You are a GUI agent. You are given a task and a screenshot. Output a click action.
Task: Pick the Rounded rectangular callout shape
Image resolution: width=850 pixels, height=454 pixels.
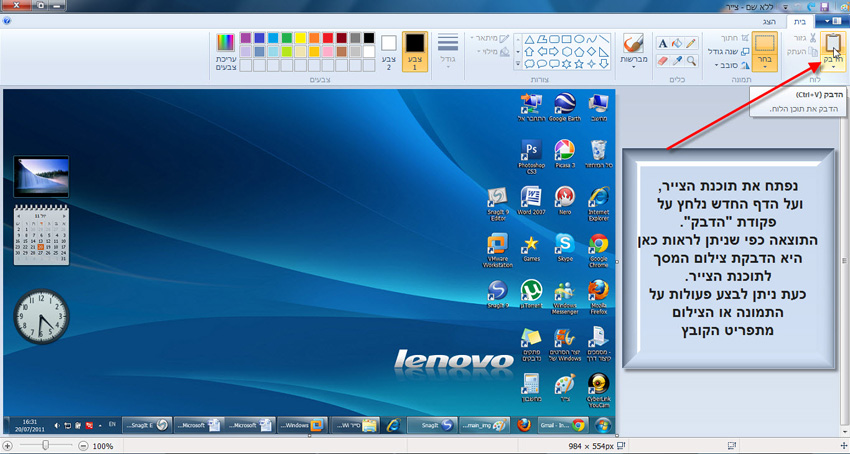tap(554, 64)
